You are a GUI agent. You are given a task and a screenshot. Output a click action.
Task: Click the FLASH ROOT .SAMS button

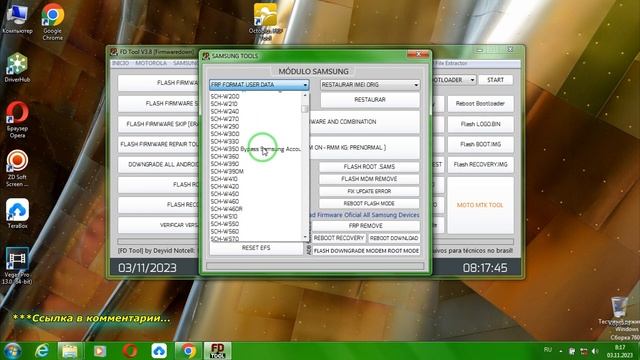click(369, 167)
